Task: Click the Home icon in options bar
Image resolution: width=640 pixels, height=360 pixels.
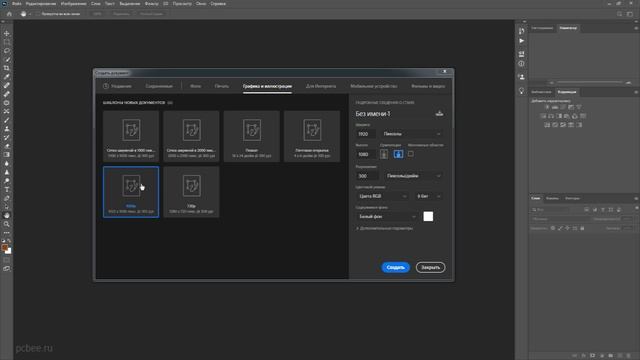Action: pos(9,13)
